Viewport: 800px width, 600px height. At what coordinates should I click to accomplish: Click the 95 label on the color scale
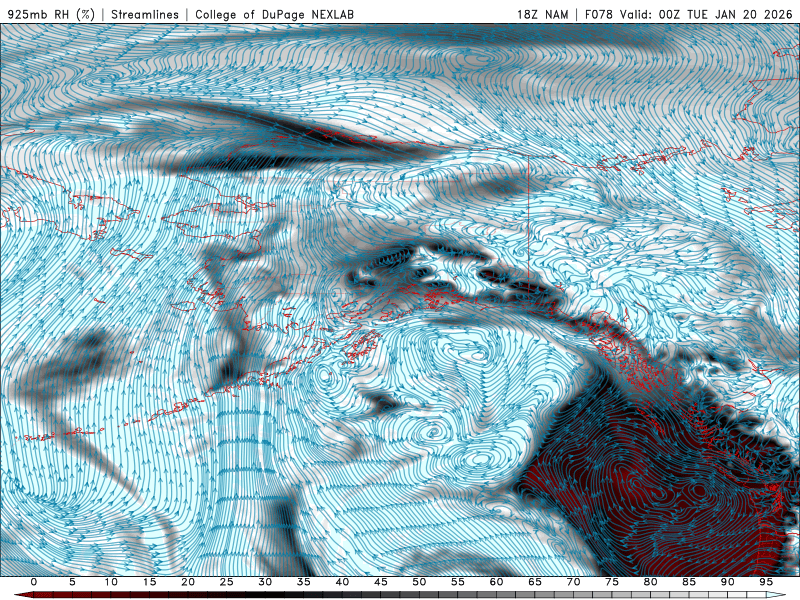[766, 582]
